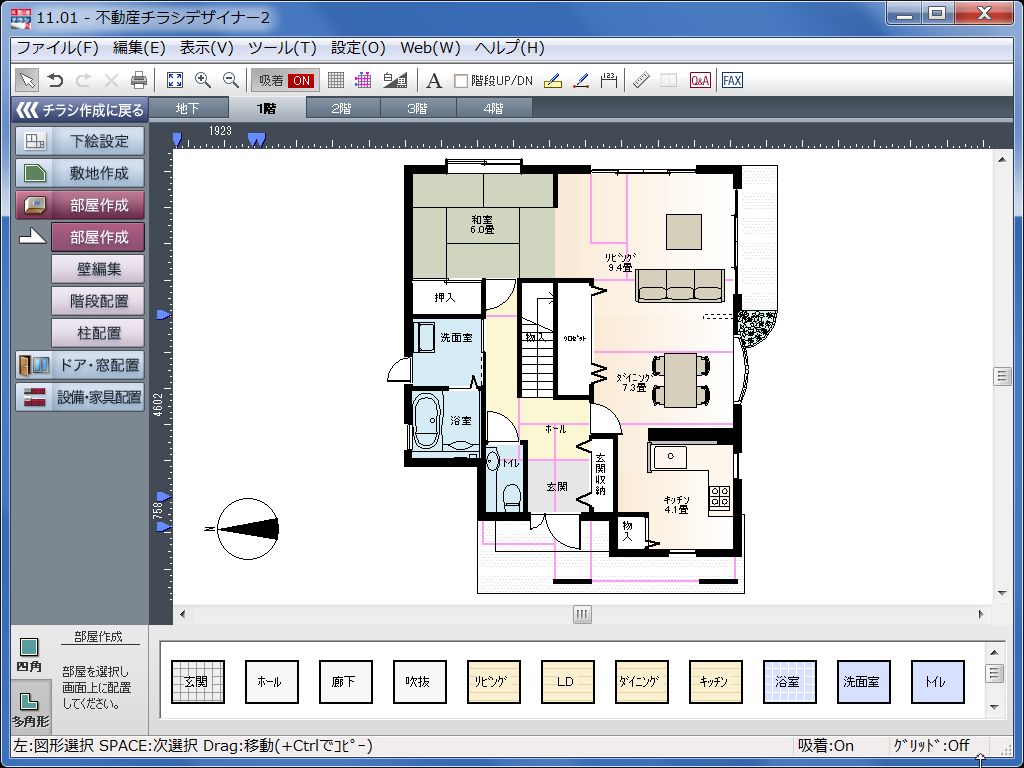Screen dimensions: 1024x768
Task: Click the FAX icon in toolbar
Action: coord(732,80)
